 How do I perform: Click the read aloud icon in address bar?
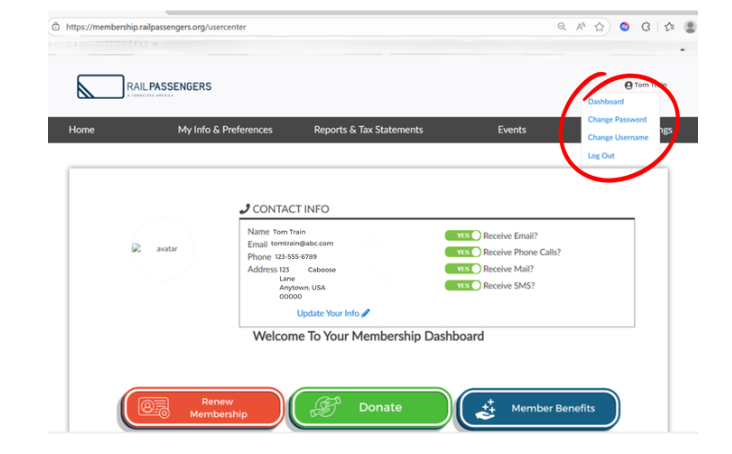tap(581, 27)
